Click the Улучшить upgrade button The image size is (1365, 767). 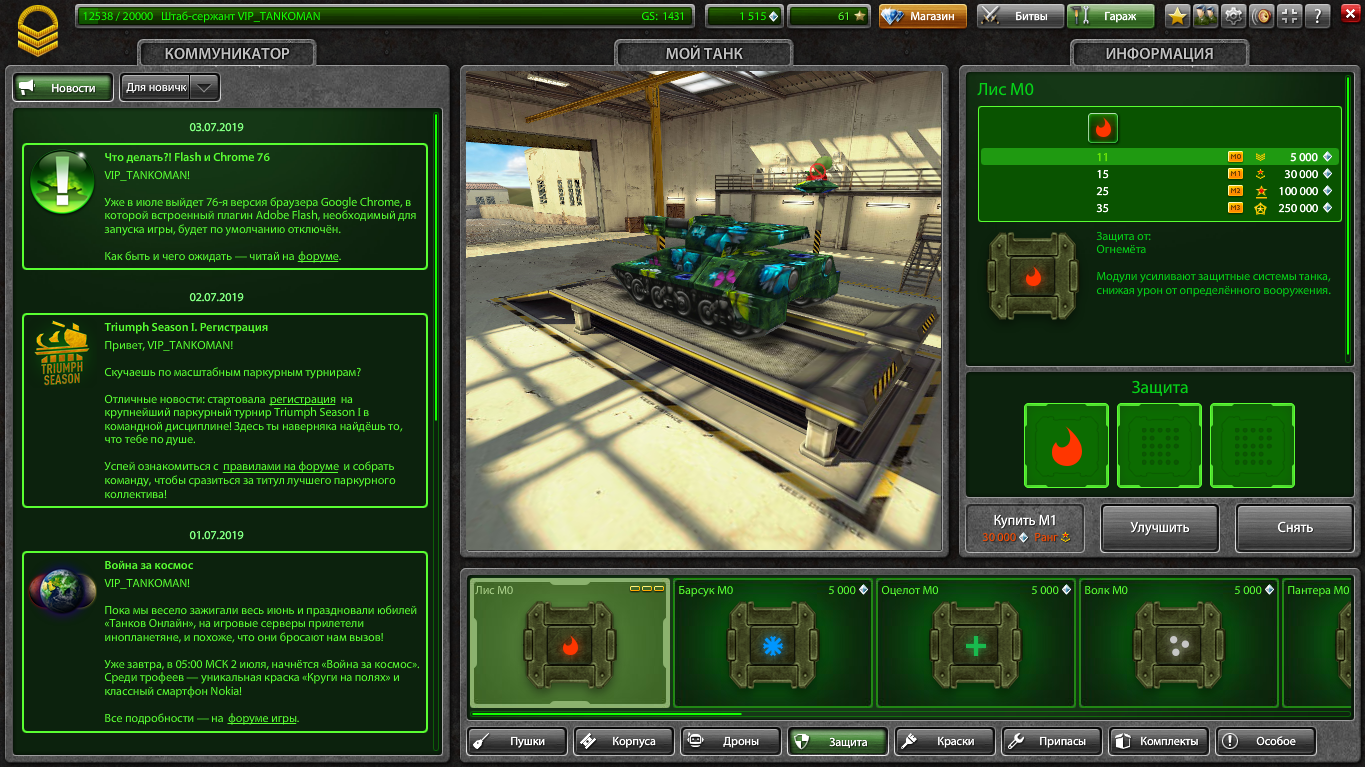(x=1160, y=528)
